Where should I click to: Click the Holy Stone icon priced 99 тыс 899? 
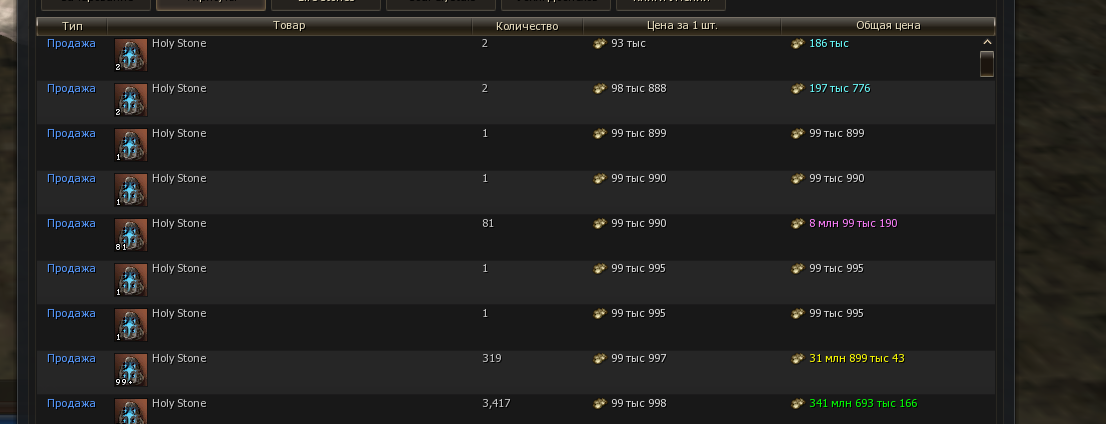131,146
